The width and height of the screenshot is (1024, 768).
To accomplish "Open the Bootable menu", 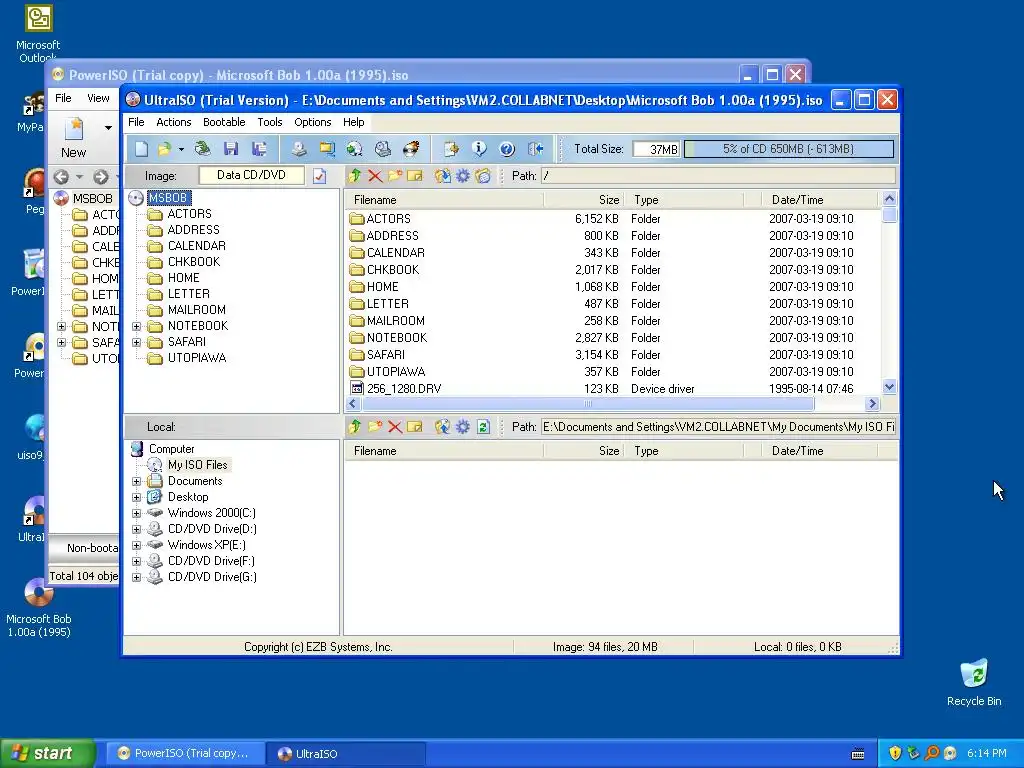I will point(224,122).
